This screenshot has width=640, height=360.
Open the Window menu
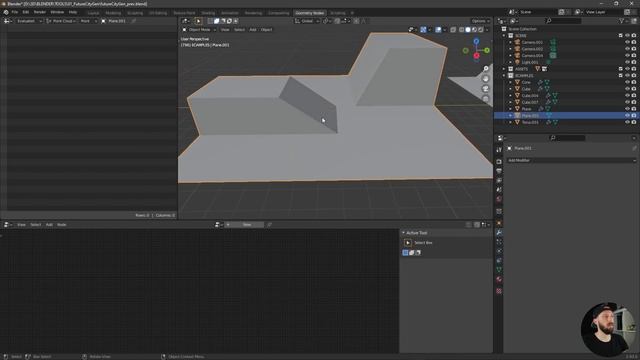pos(57,12)
